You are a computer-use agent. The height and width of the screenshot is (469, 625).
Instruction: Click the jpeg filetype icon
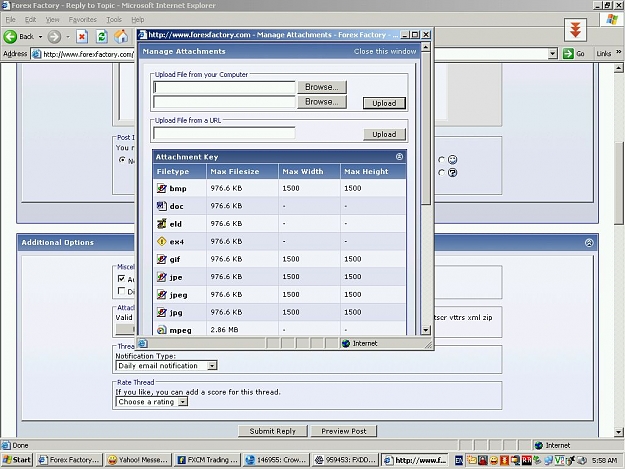coord(161,294)
